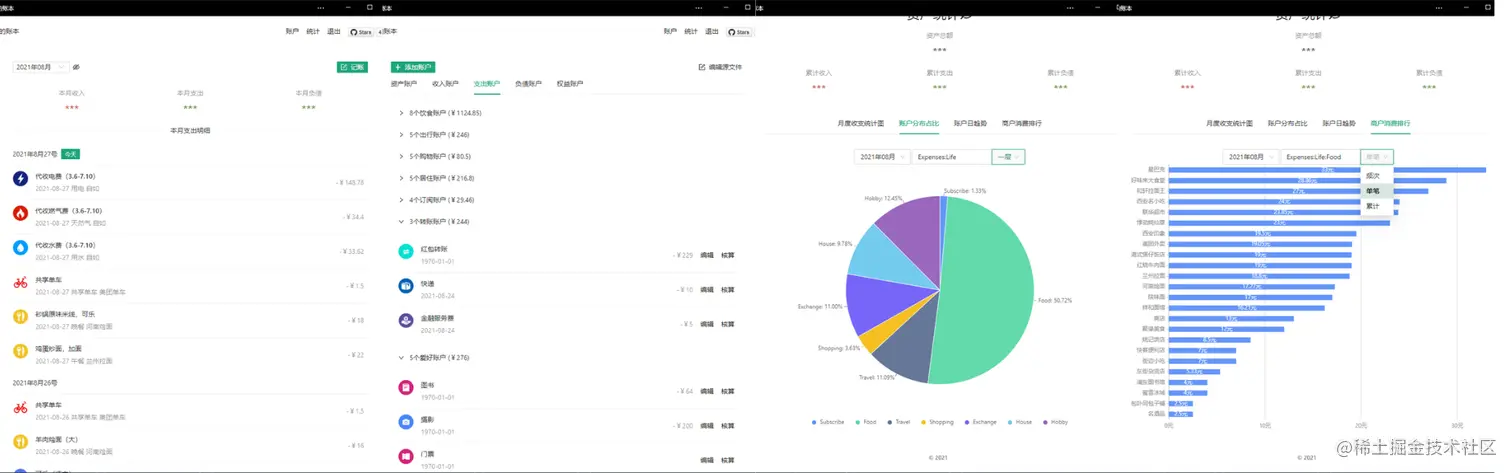
Task: Toggle the Hobby legend item under the pie chart
Action: [x=1054, y=422]
